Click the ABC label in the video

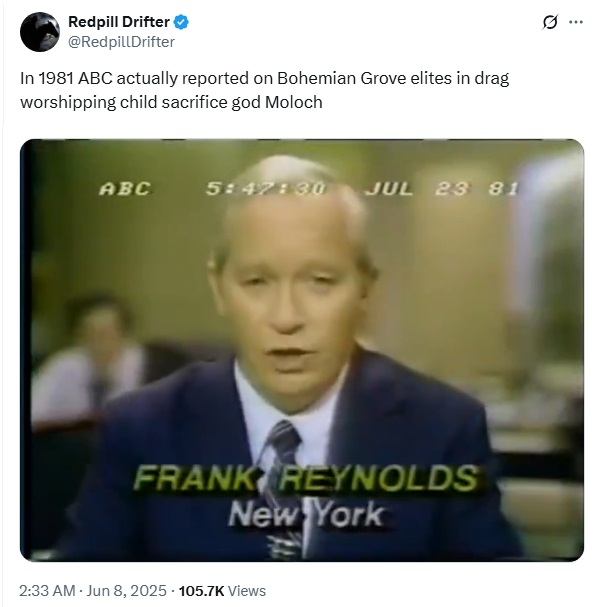tap(124, 189)
